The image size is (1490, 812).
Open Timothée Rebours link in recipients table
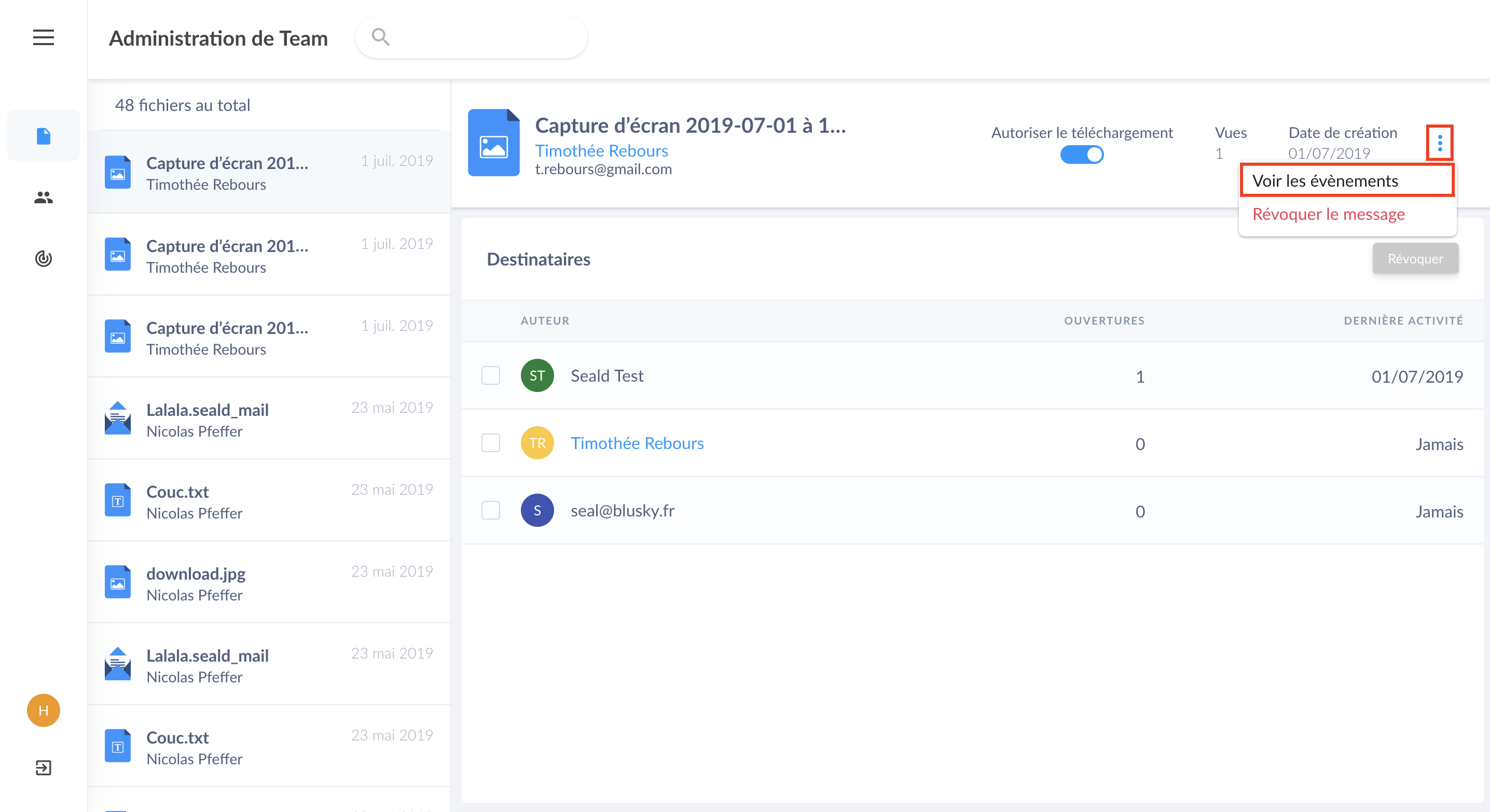click(x=637, y=443)
